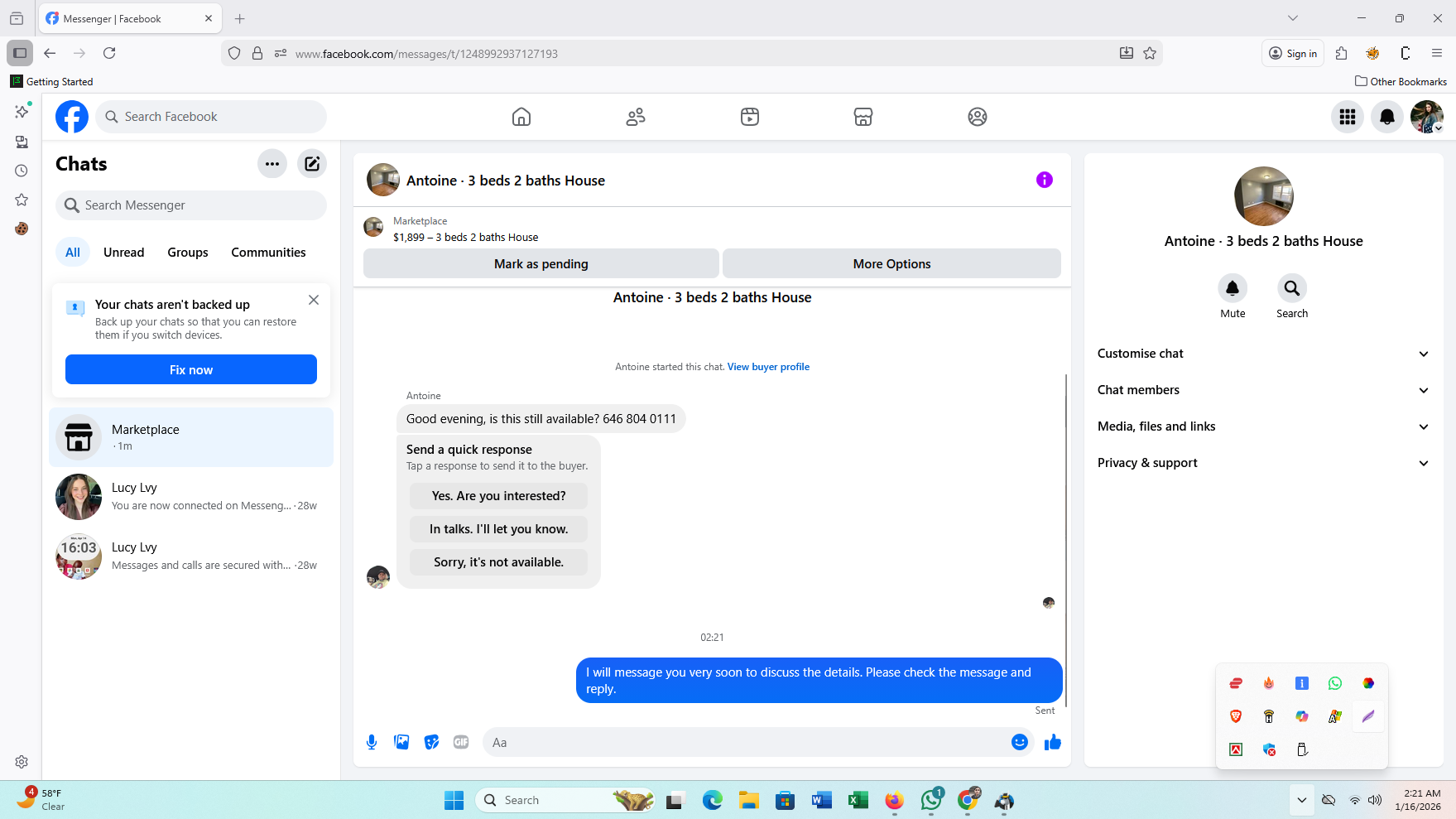Toggle hidden system tray icons chevron
The image size is (1456, 819).
click(1302, 800)
